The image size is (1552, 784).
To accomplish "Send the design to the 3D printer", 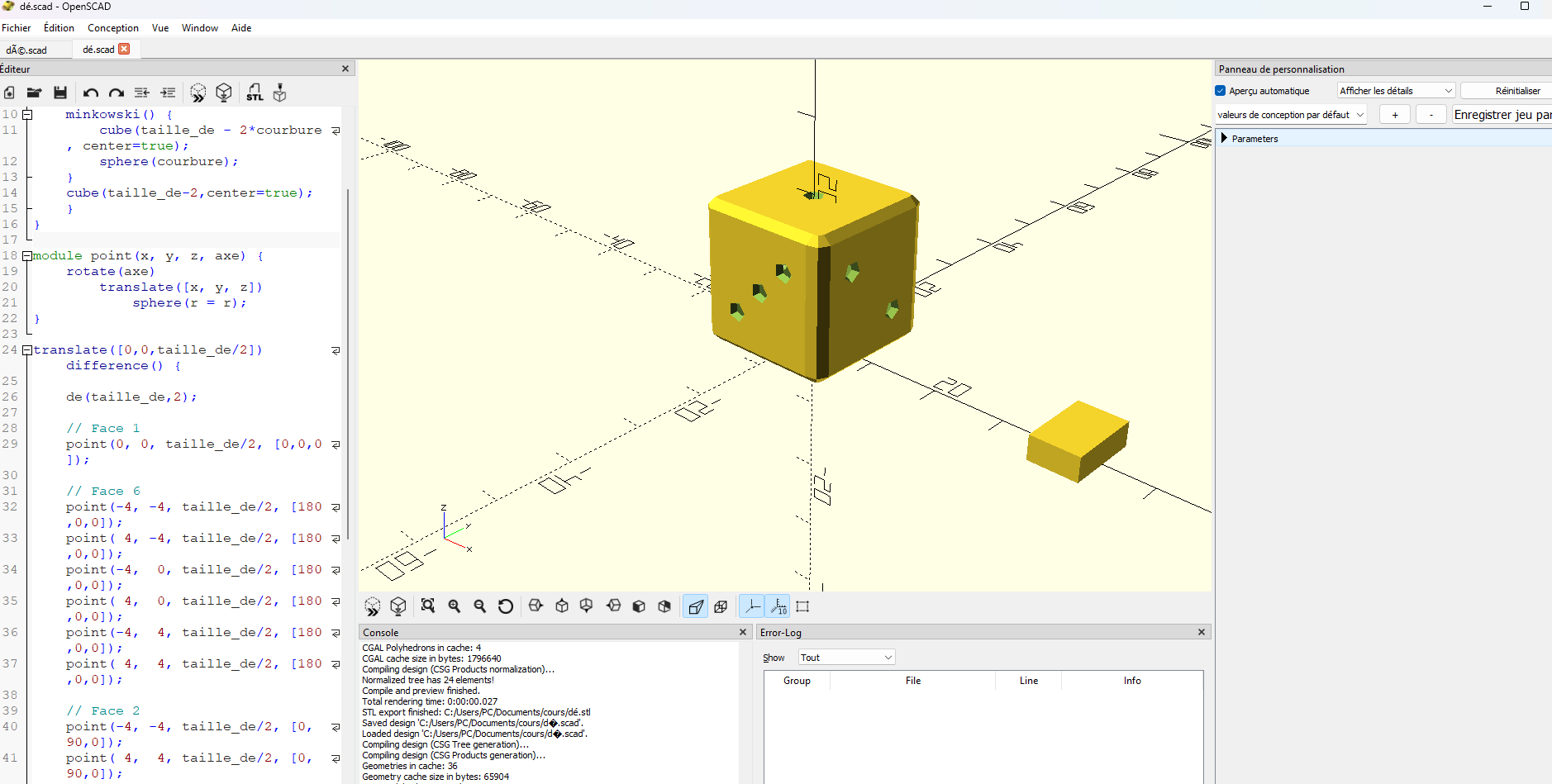I will coord(280,93).
